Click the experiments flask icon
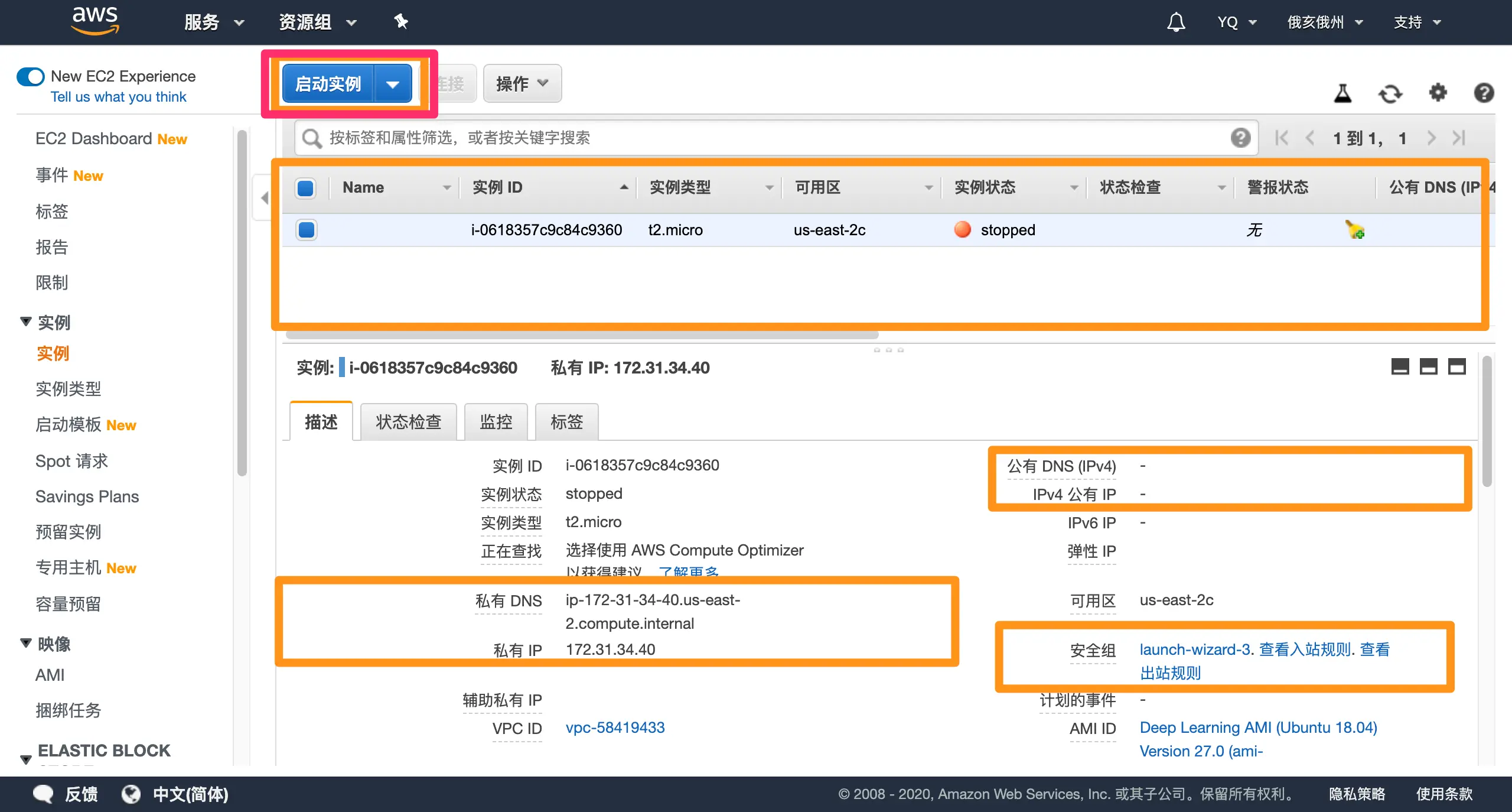This screenshot has height=812, width=1512. click(1342, 93)
